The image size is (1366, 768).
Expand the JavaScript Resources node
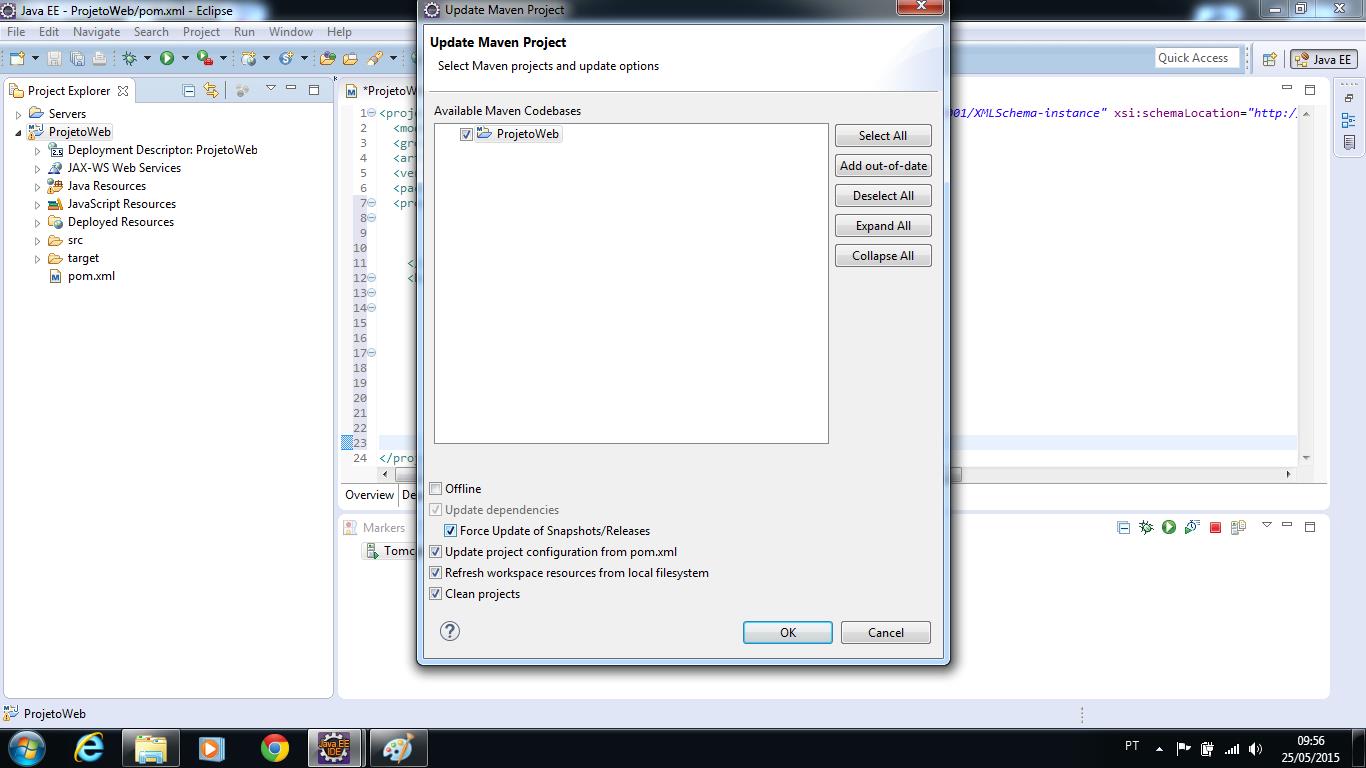(x=38, y=204)
